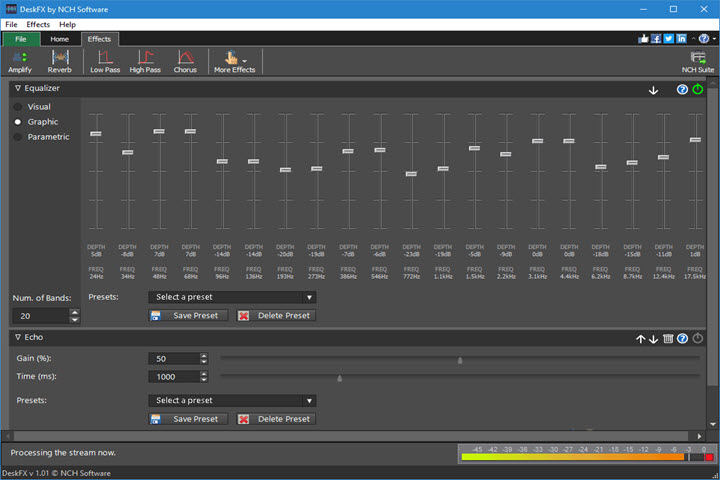Open the More Effects dropdown
This screenshot has width=720, height=480.
(x=234, y=62)
